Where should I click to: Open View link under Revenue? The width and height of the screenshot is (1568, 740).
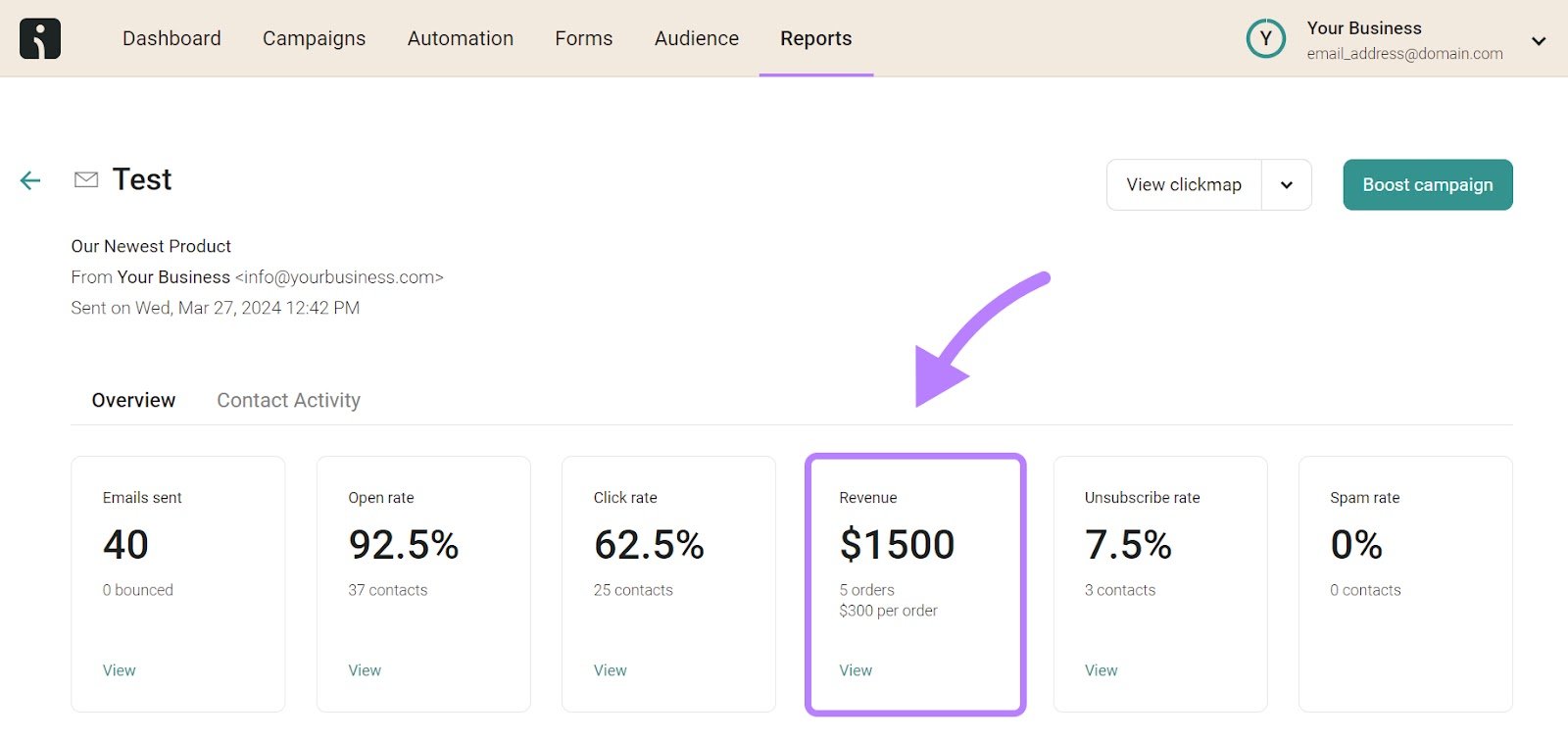point(856,670)
